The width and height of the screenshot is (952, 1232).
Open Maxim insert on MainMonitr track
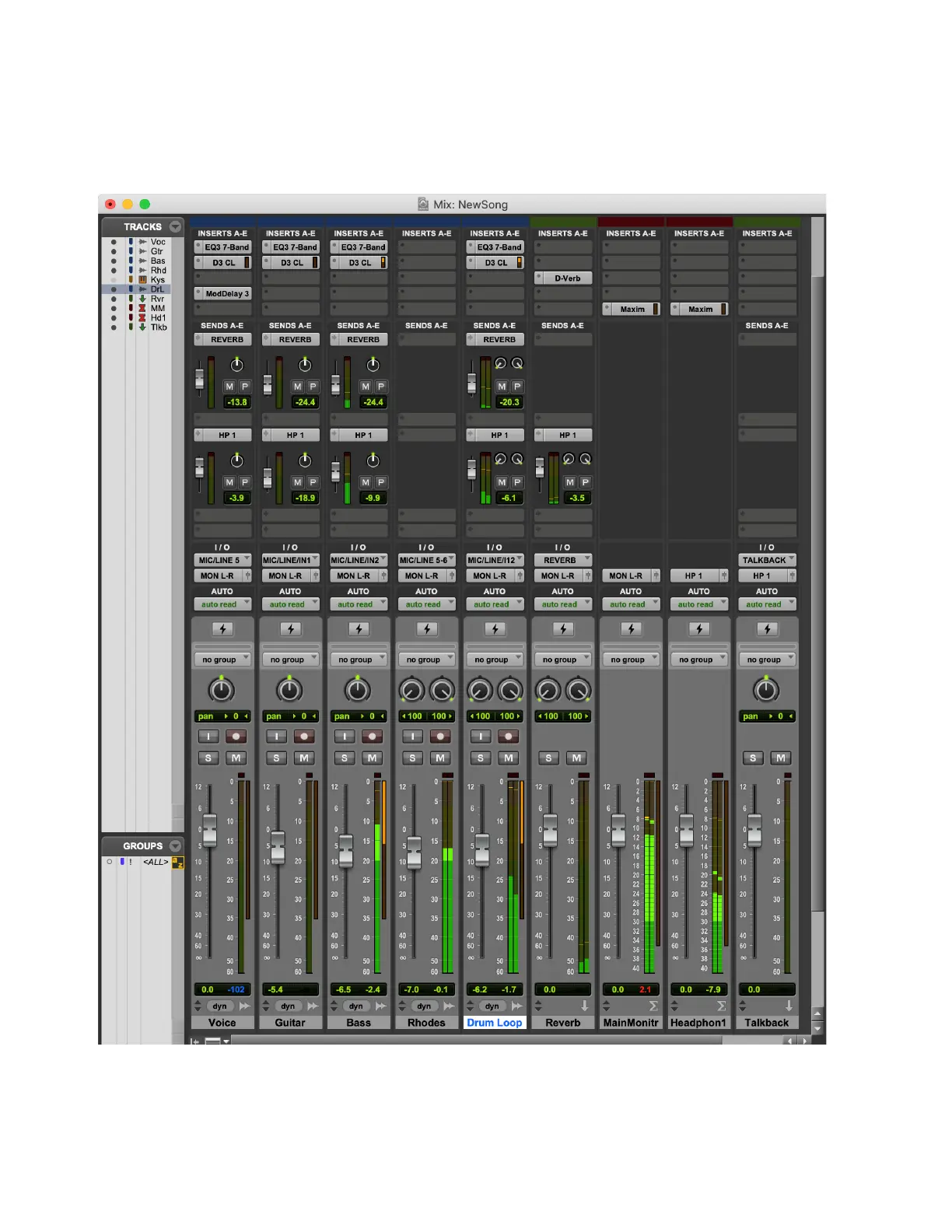click(632, 310)
